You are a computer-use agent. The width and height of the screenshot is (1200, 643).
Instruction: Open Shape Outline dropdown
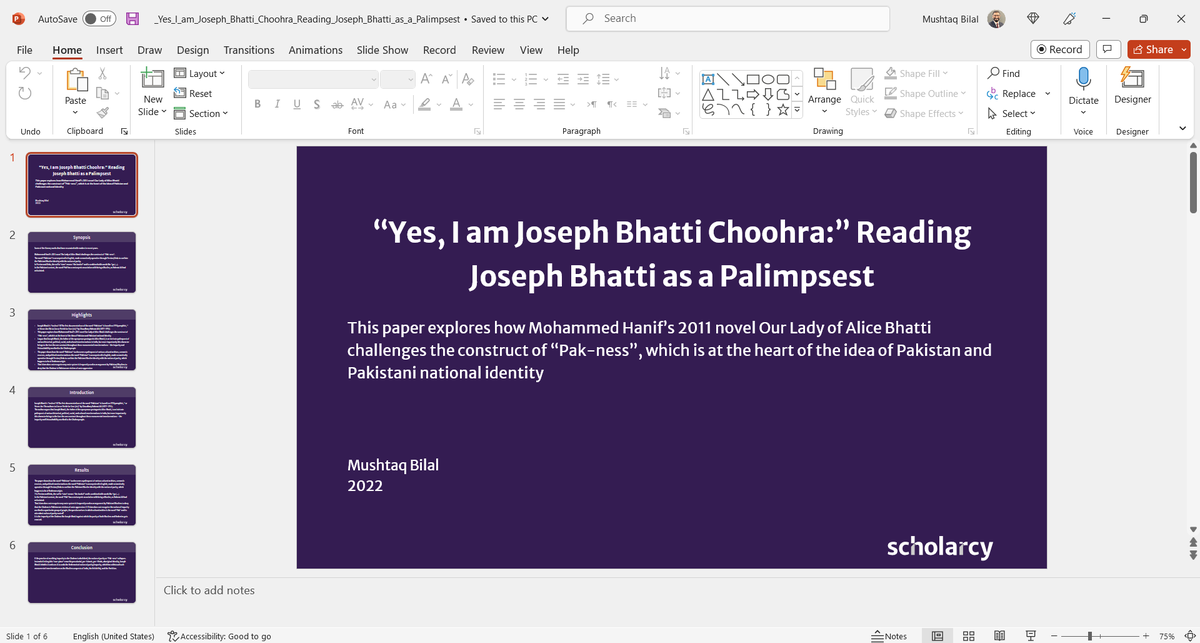pyautogui.click(x=925, y=93)
